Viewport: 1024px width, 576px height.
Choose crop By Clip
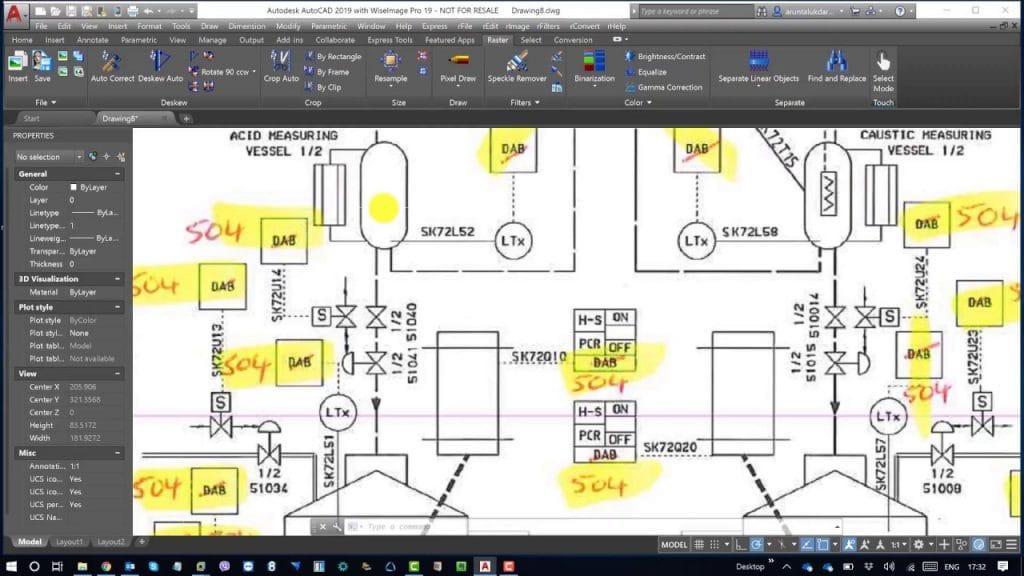323,87
